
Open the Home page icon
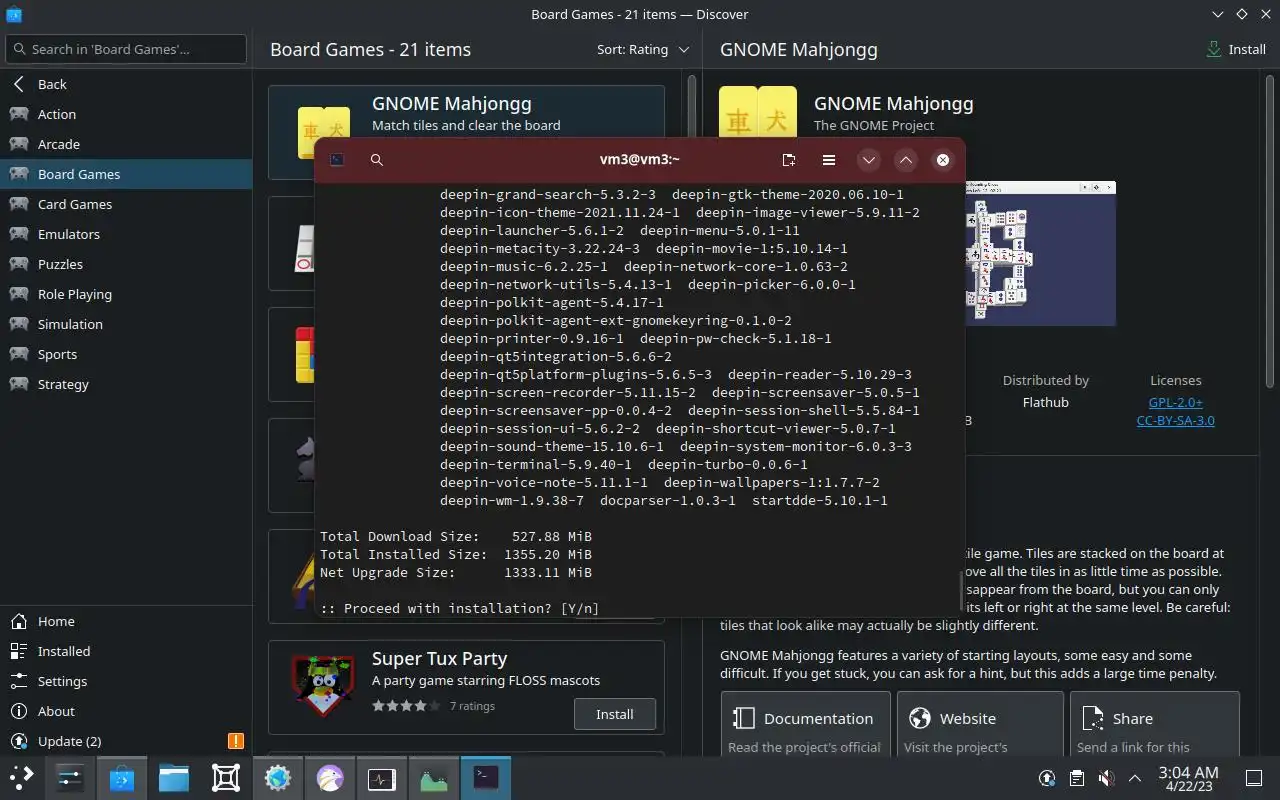19,621
